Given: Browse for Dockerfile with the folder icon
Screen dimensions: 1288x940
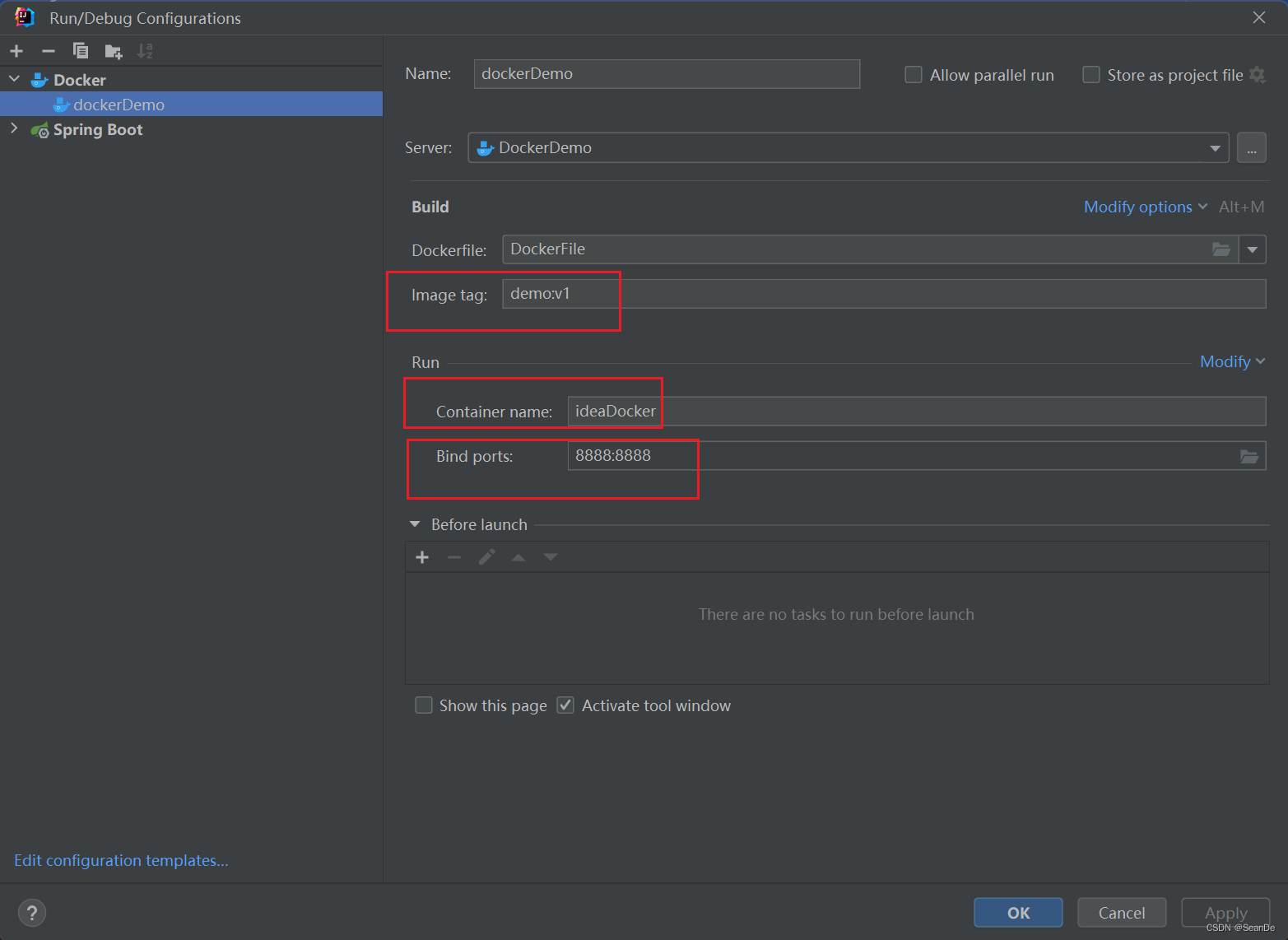Looking at the screenshot, I should [x=1221, y=249].
